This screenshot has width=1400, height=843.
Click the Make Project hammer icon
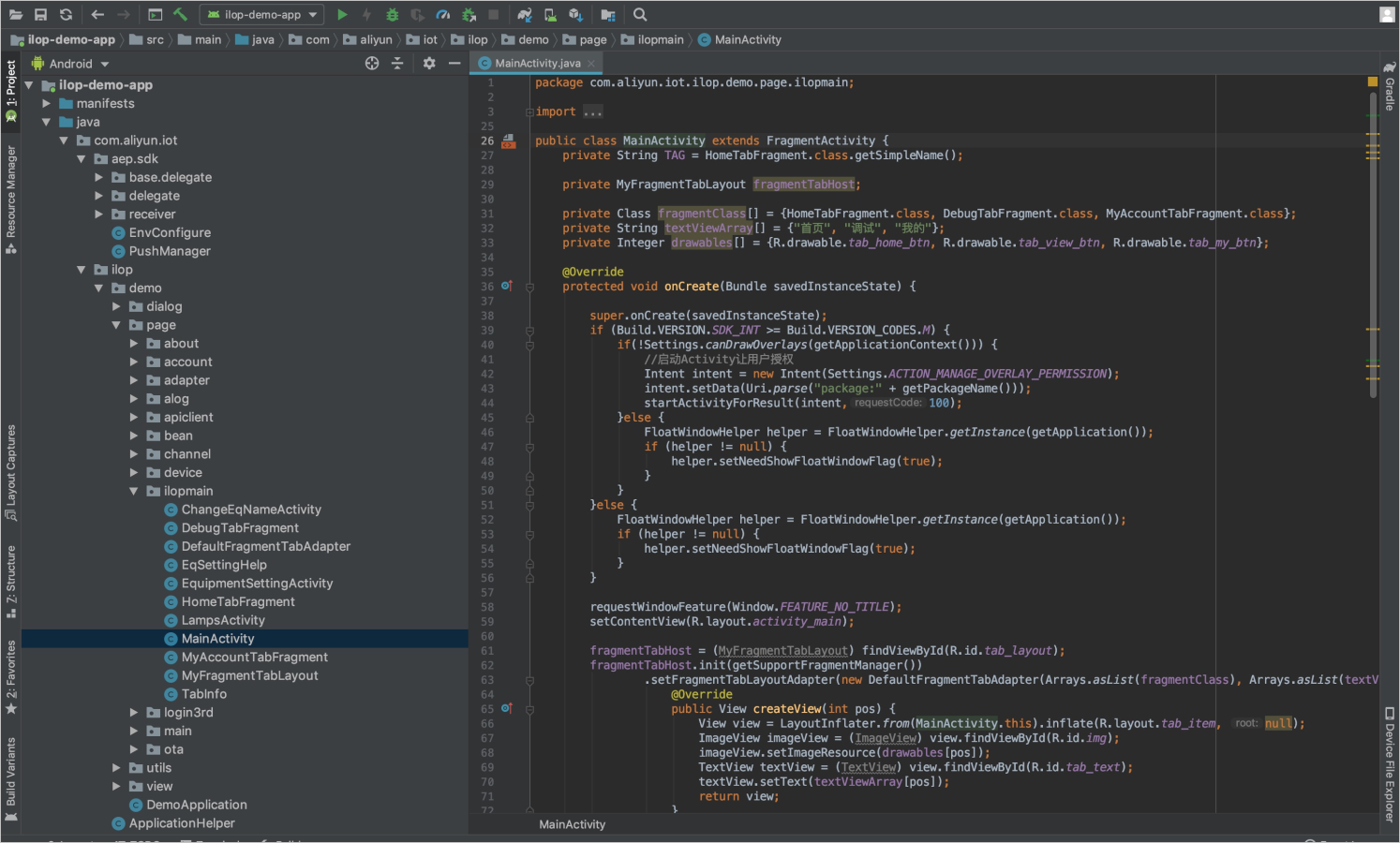[x=181, y=14]
